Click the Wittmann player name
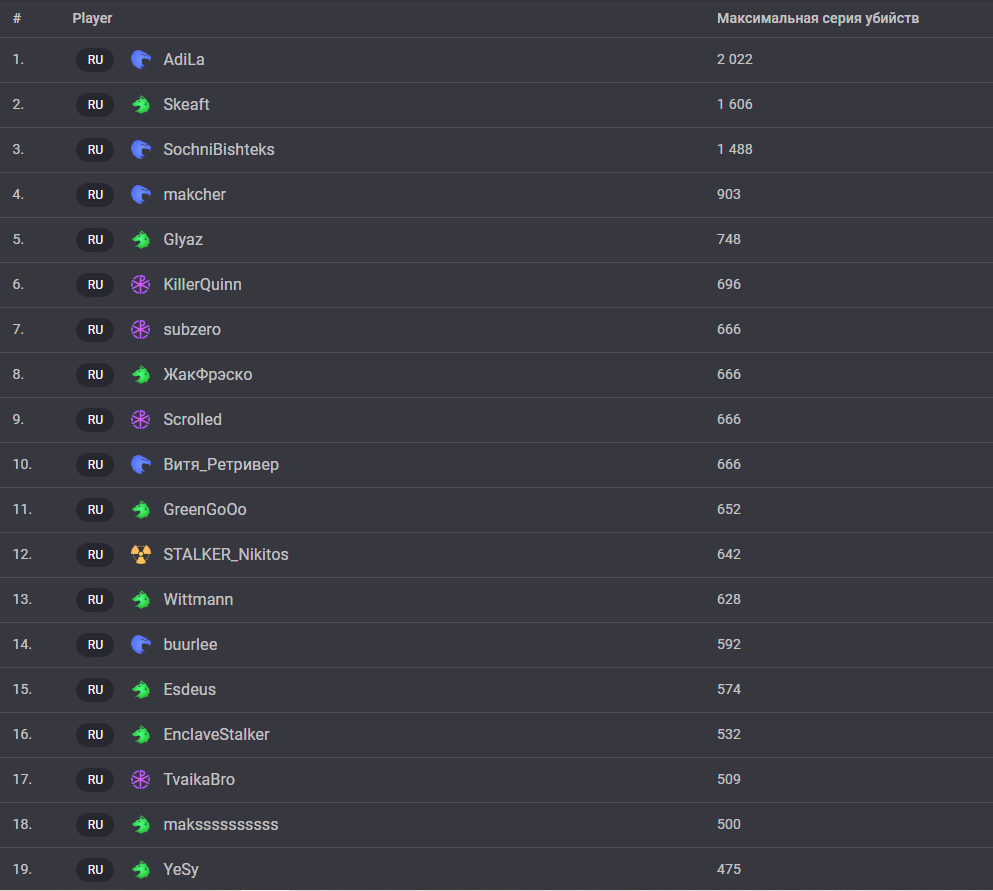This screenshot has width=993, height=891. 198,600
